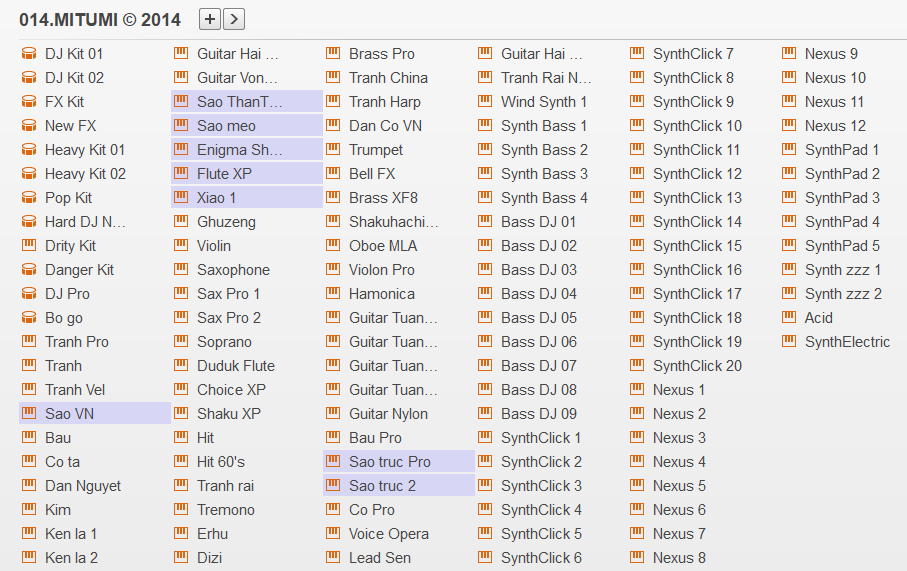Click the drum icon beside DJ Kit 01
This screenshot has height=571, width=907.
29,54
